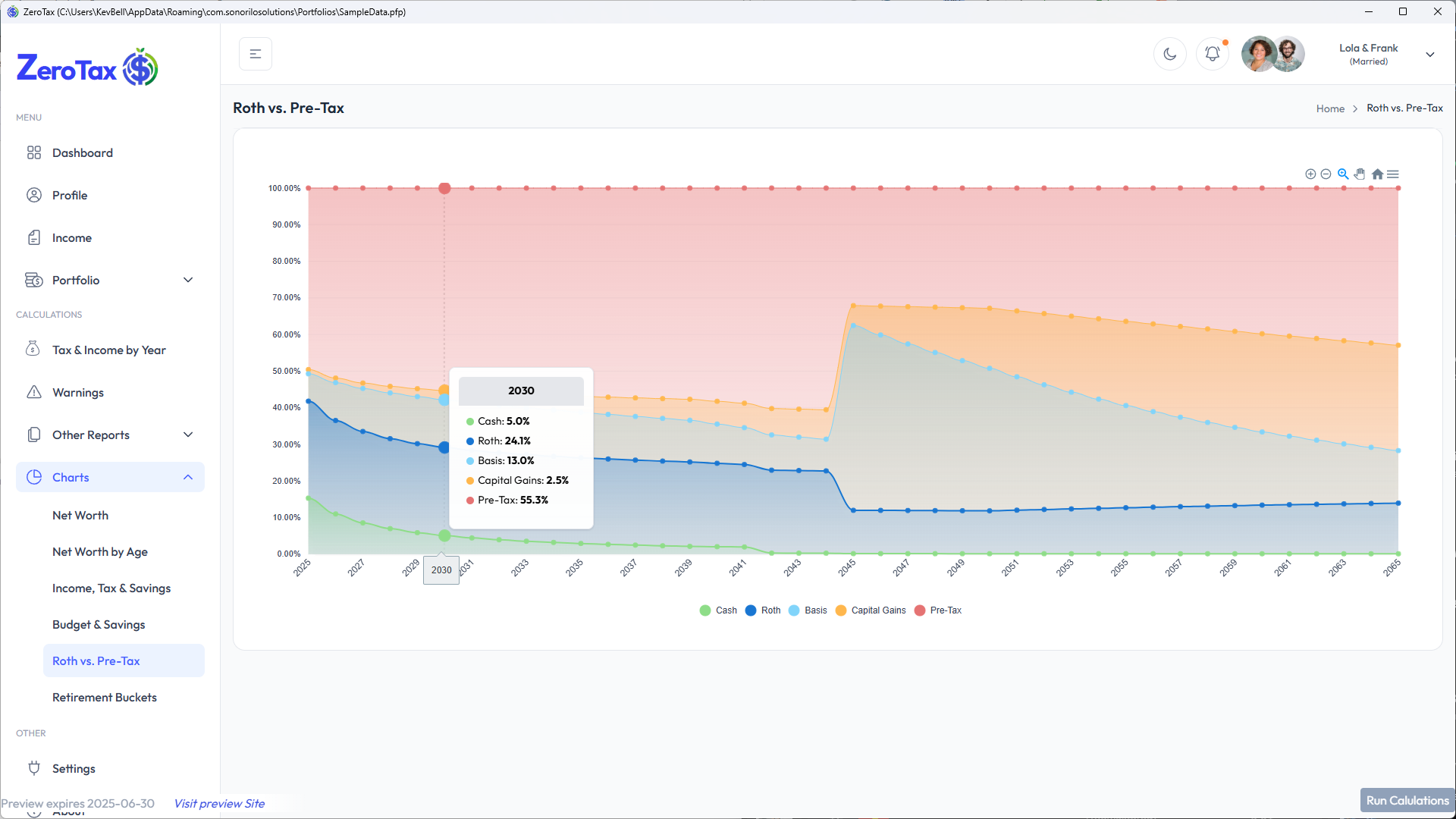Click the chart zoom out icon
This screenshot has width=1456, height=819.
1326,174
